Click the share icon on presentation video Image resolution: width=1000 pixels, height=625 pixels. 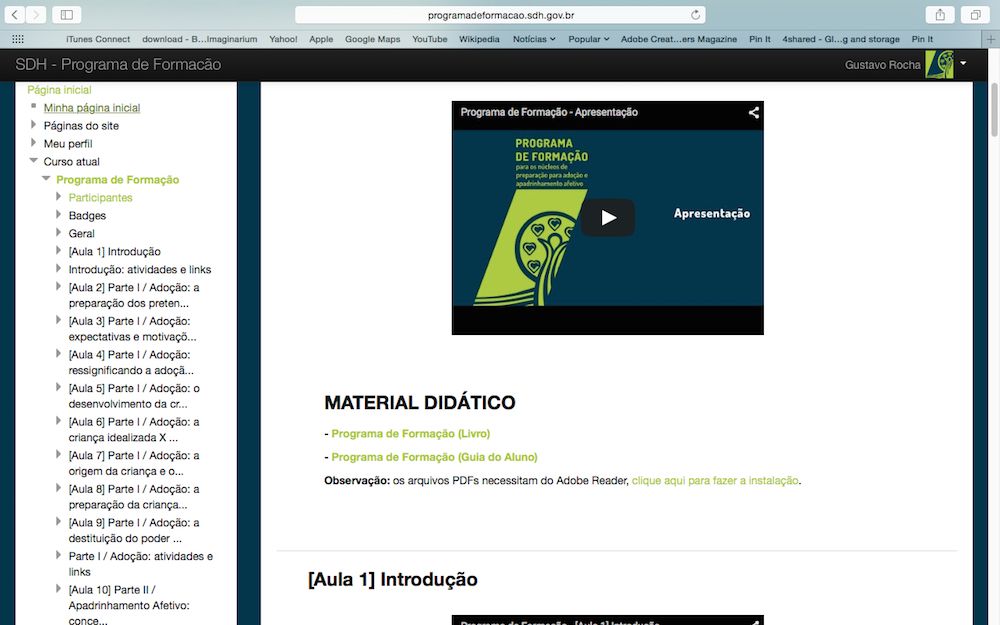(754, 112)
